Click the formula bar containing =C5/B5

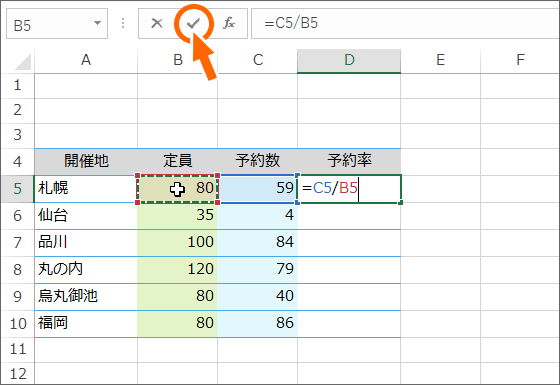click(x=405, y=24)
